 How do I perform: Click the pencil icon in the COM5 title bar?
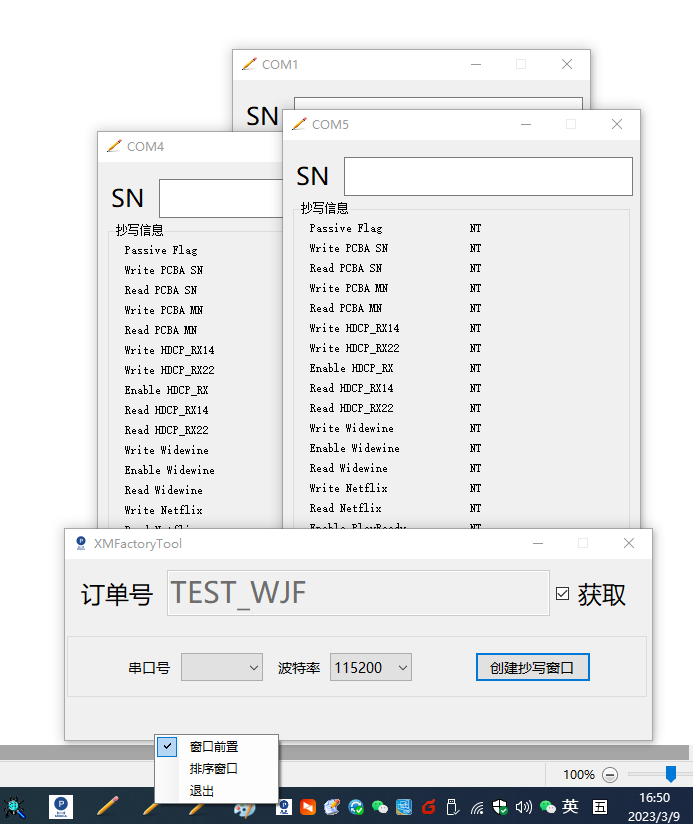coord(298,124)
